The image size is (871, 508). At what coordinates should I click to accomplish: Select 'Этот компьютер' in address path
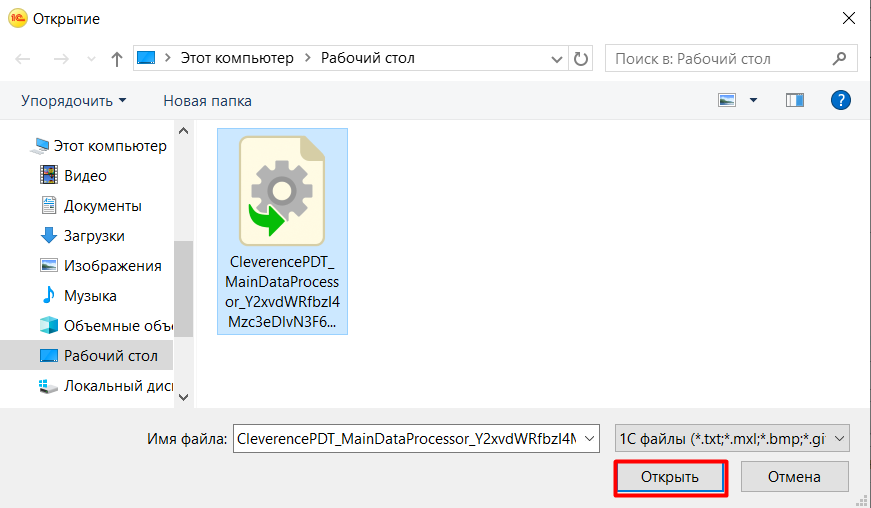pyautogui.click(x=237, y=58)
